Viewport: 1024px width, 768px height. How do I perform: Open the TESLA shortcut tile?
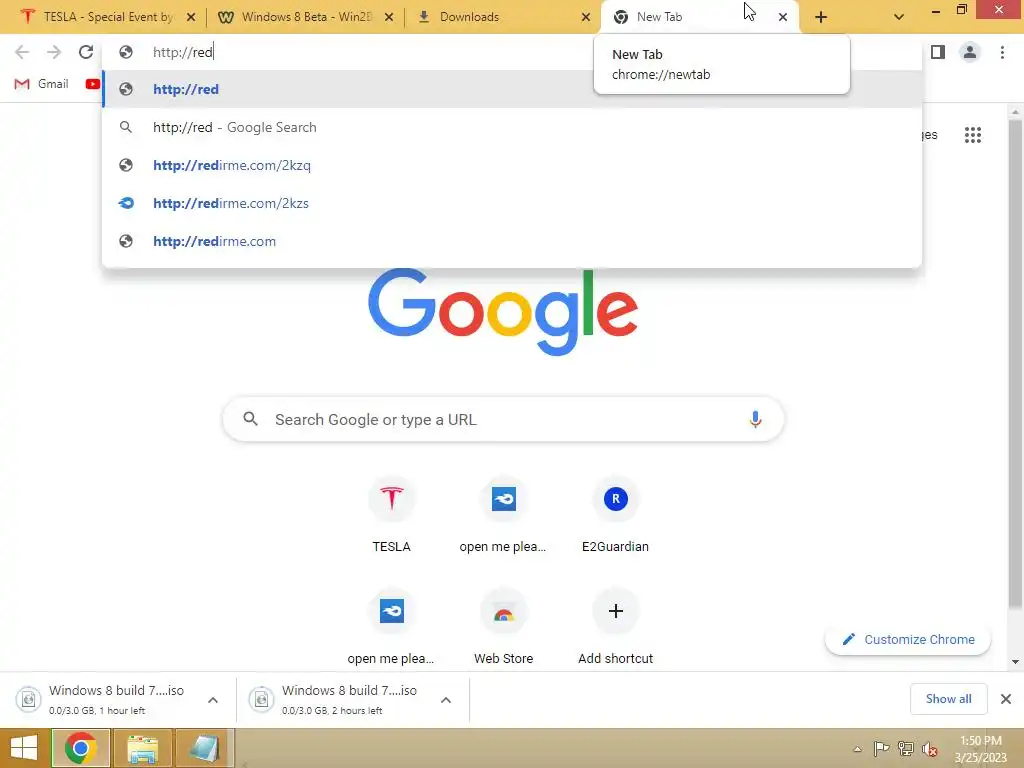coord(391,516)
